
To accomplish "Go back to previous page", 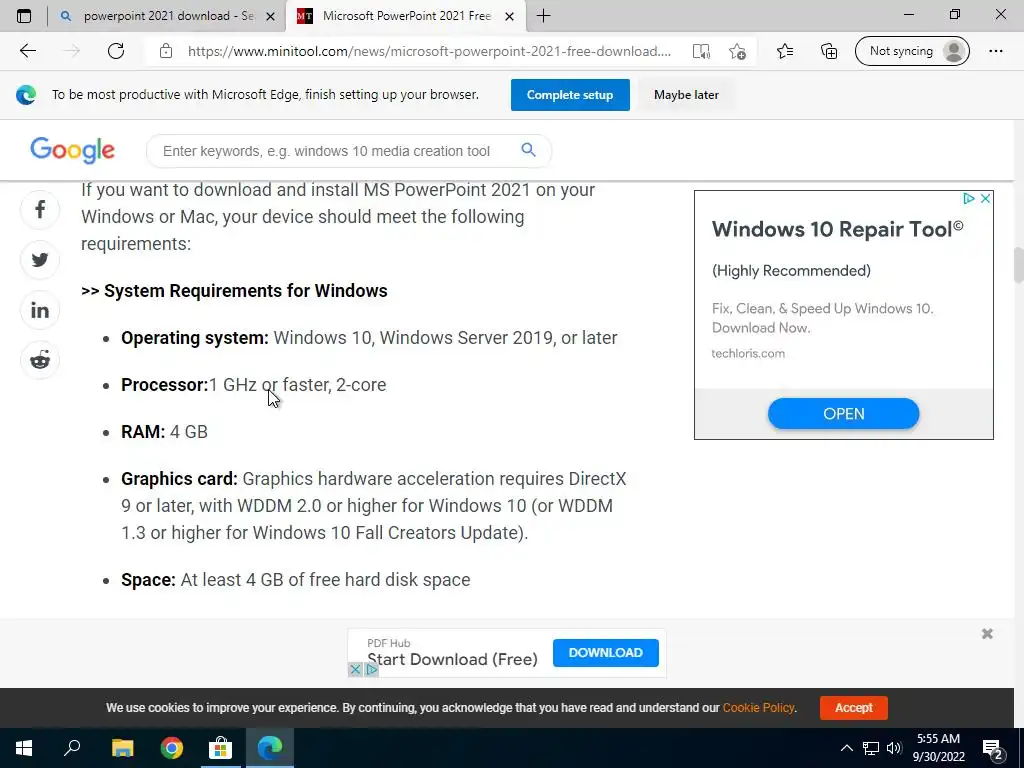I will pyautogui.click(x=27, y=51).
